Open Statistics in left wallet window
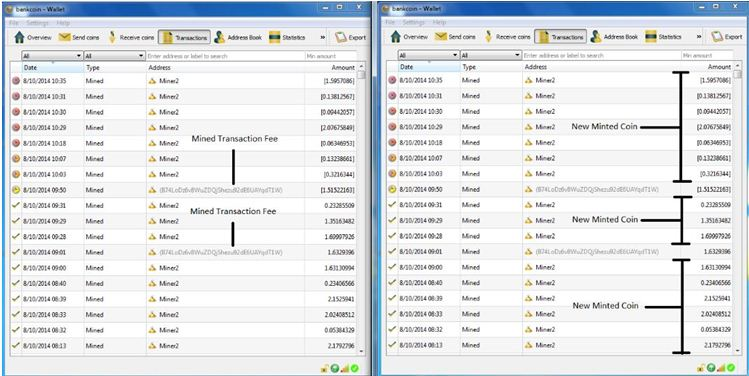This screenshot has height=376, width=749. pos(287,37)
